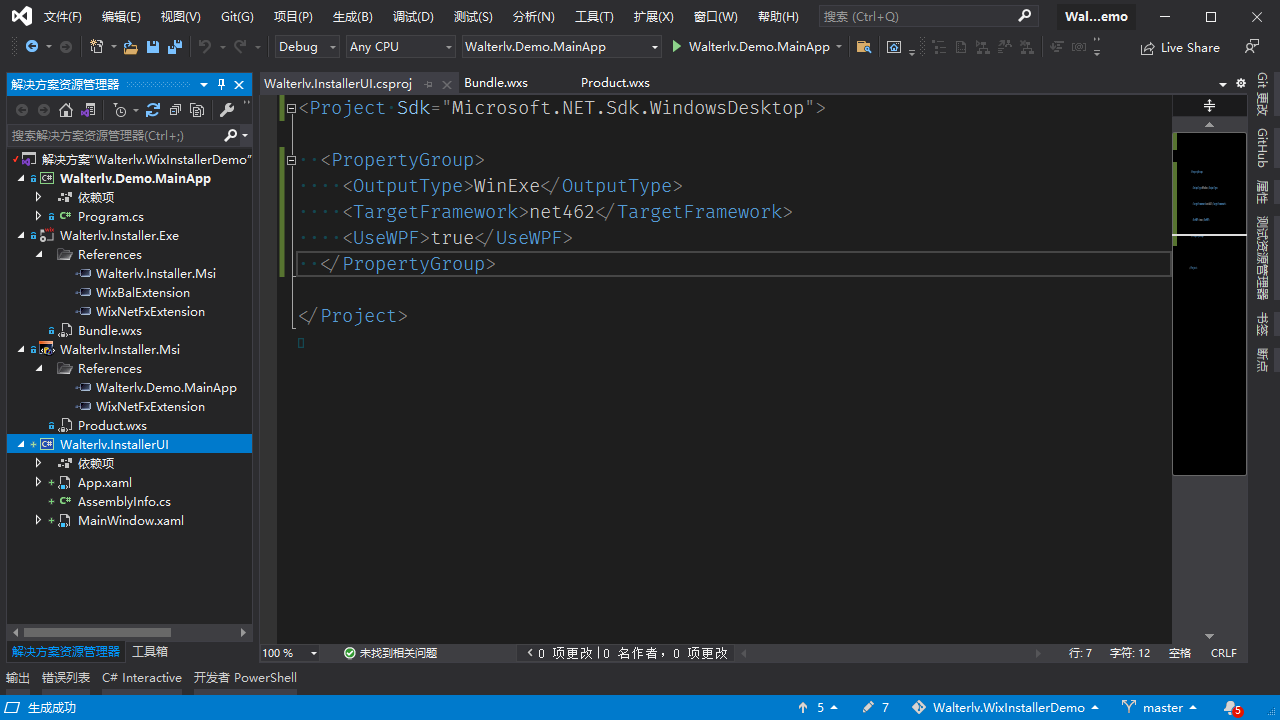Click the Visual Studio logo icon
This screenshot has height=720, width=1280.
click(x=21, y=16)
